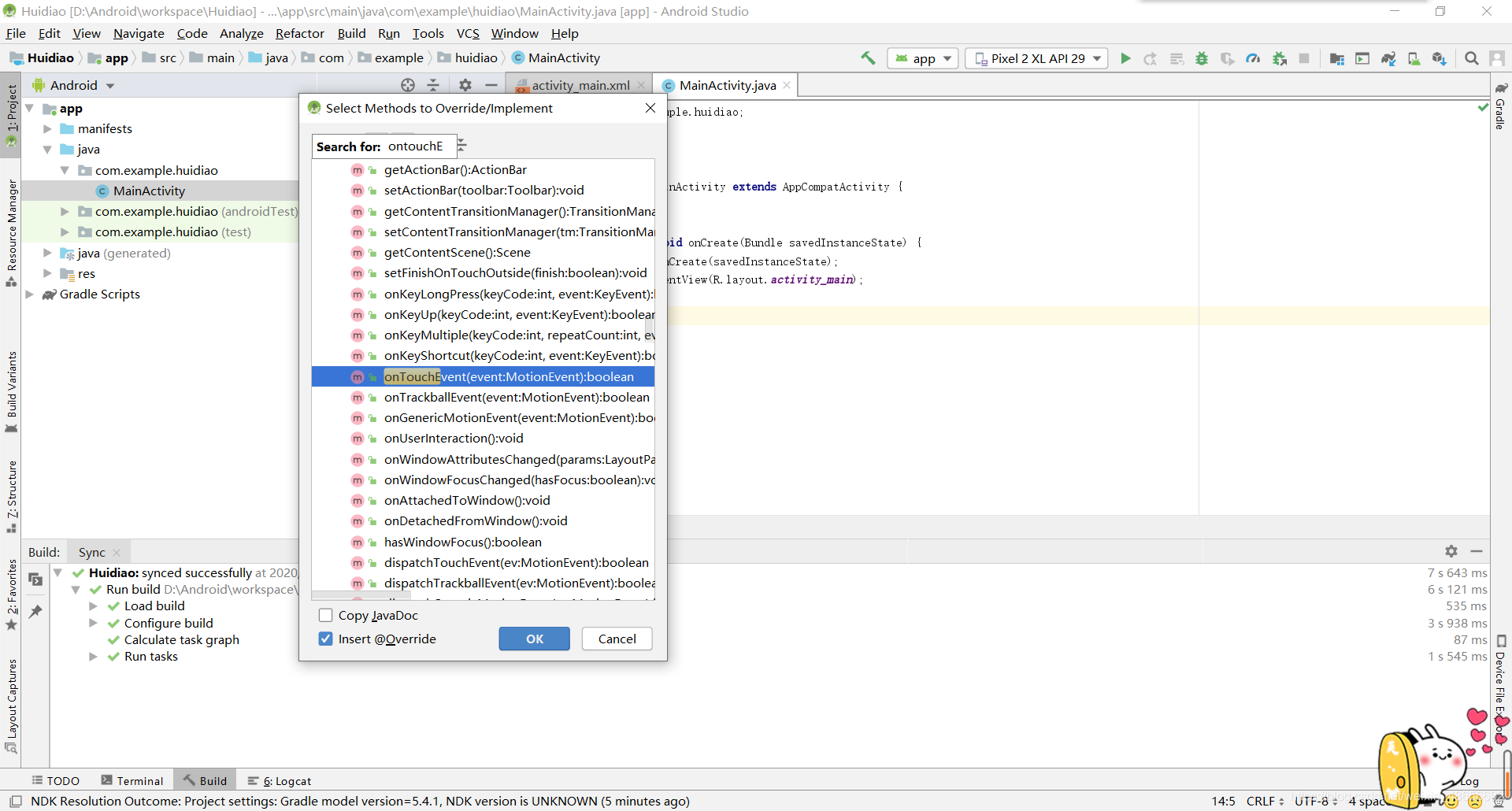The width and height of the screenshot is (1512, 811).
Task: Sync Project with Gradle Files icon
Action: pos(1388,58)
